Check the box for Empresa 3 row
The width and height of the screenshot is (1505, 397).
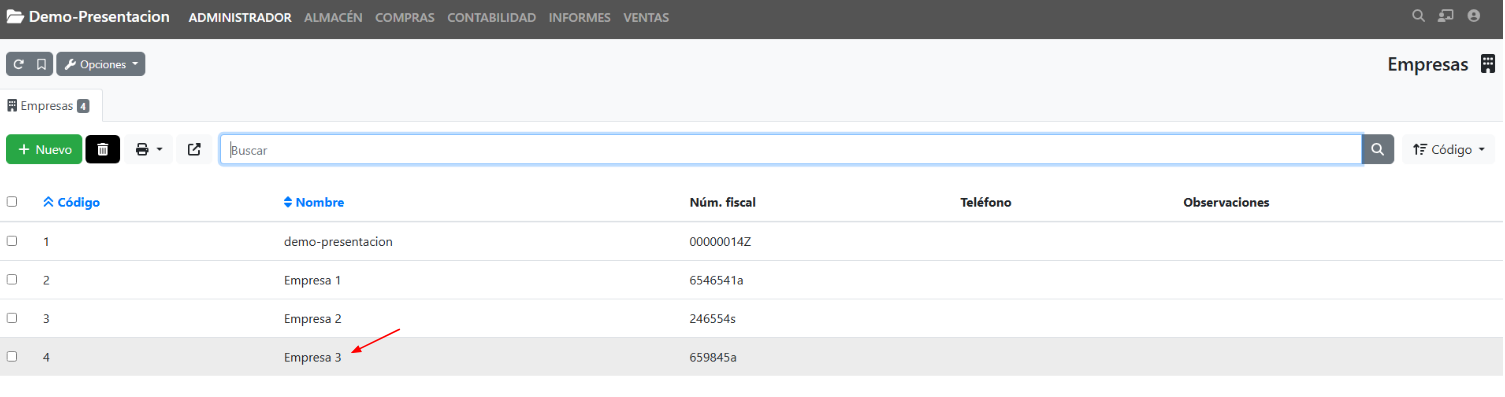(12, 356)
